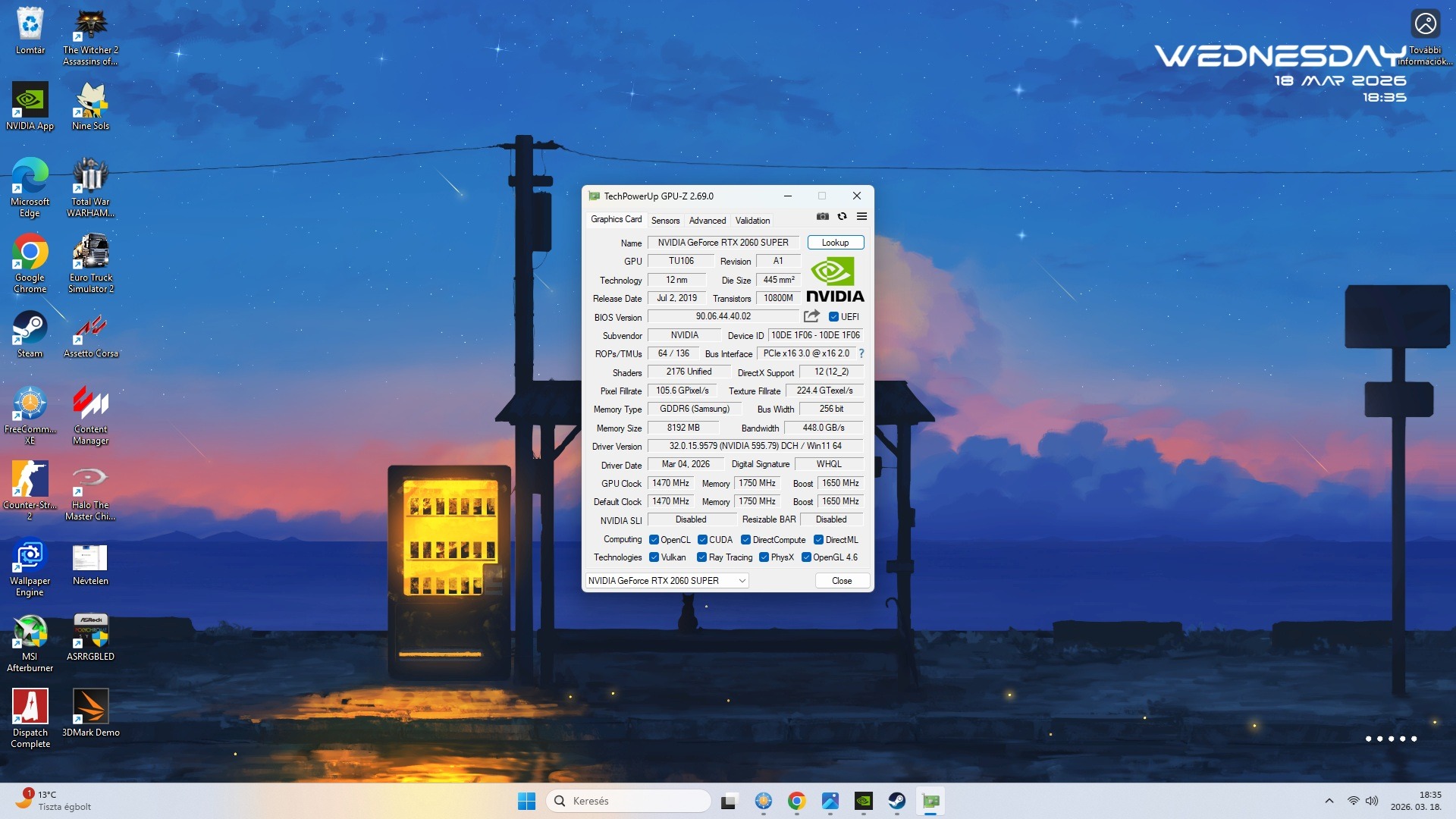Click the Lookup button
This screenshot has width=1456, height=819.
coord(835,243)
